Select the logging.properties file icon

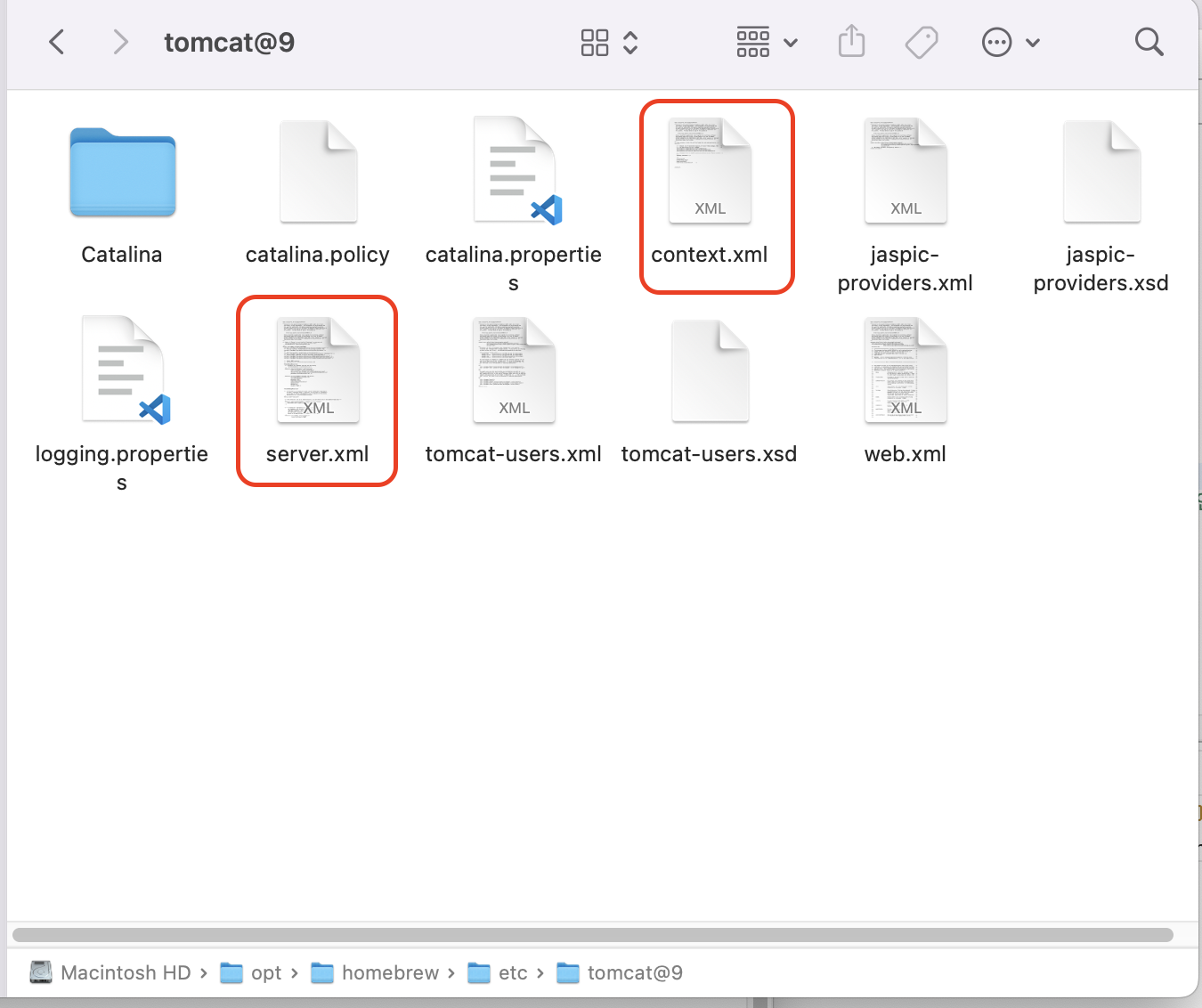point(125,370)
